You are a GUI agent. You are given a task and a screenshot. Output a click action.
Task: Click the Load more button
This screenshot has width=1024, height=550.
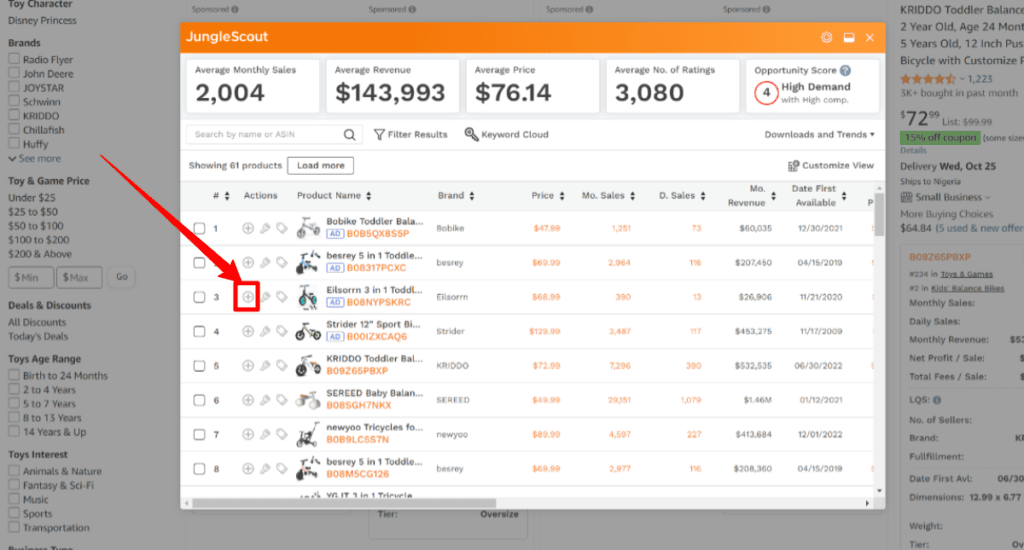[321, 165]
